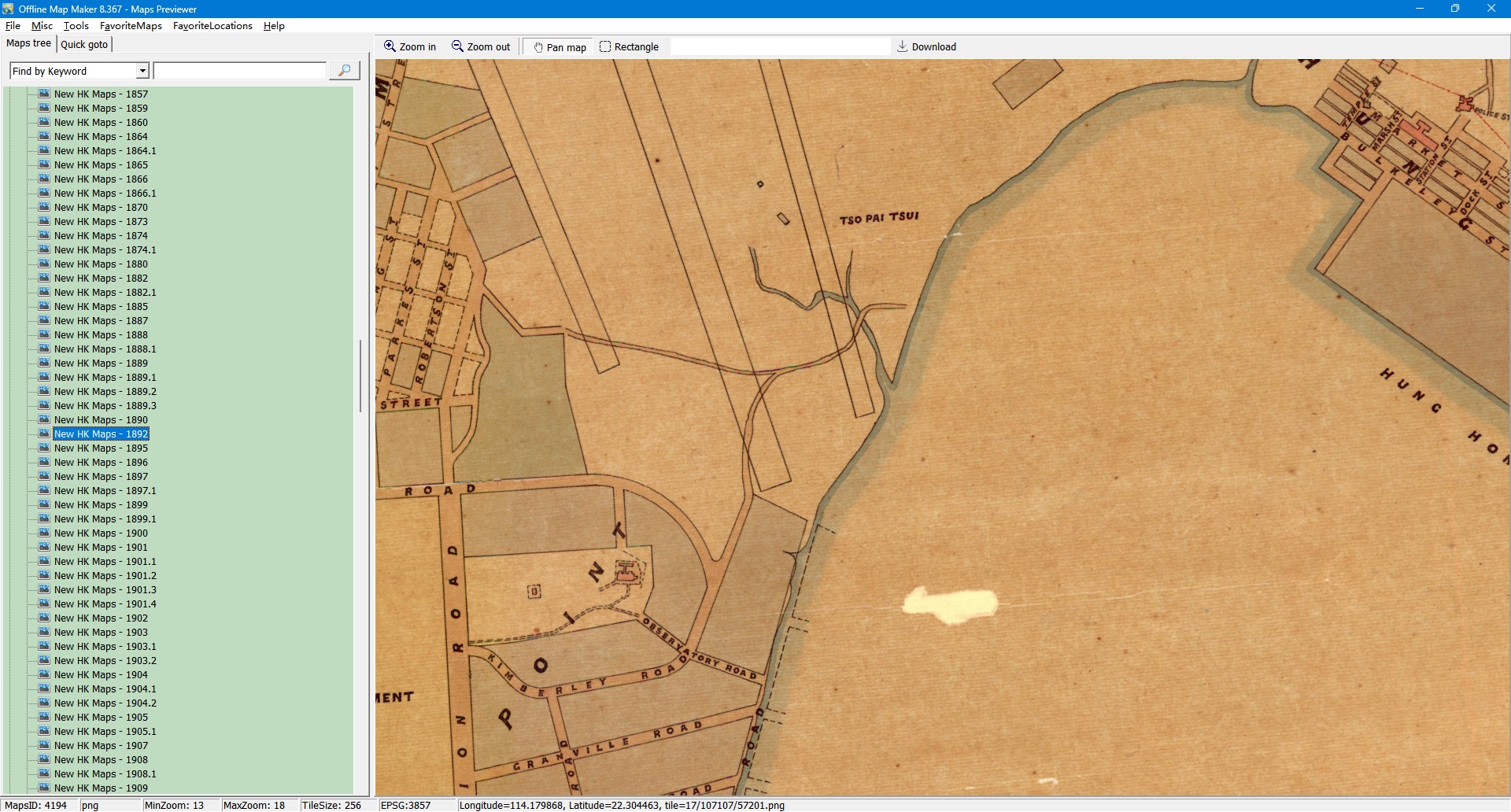The height and width of the screenshot is (812, 1511).
Task: Click the maps tree vertical scrollbar
Action: [x=360, y=376]
